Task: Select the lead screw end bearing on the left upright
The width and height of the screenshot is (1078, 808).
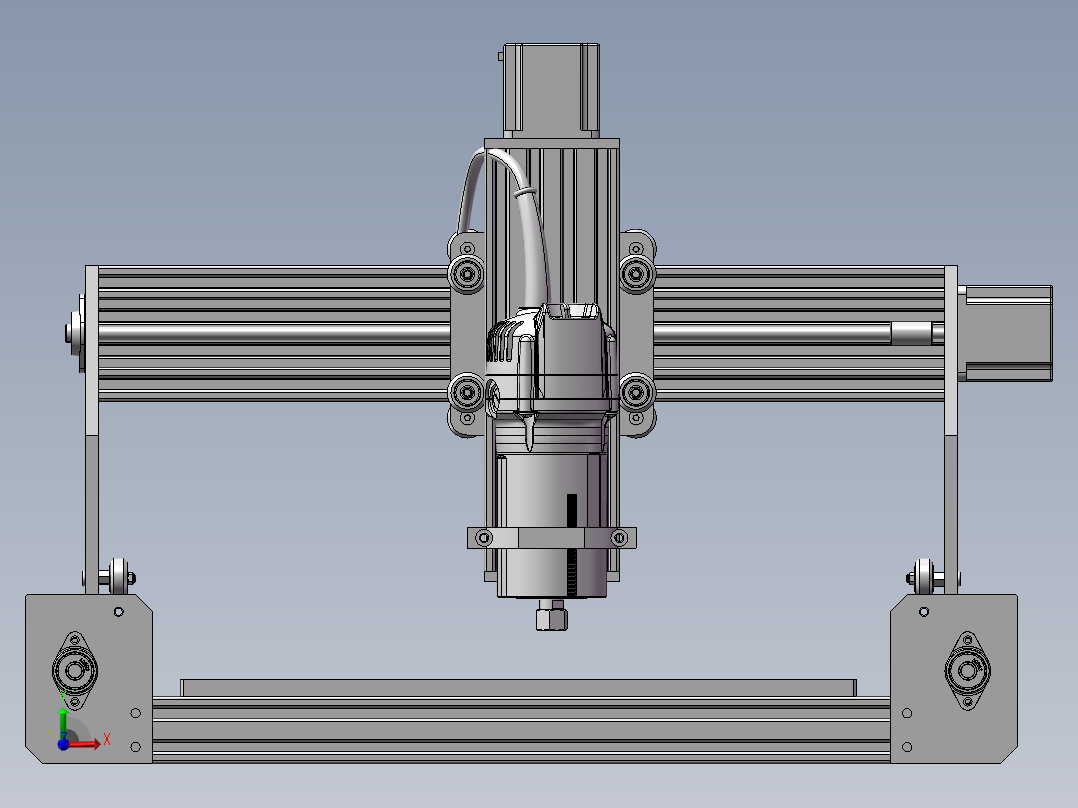Action: click(74, 334)
